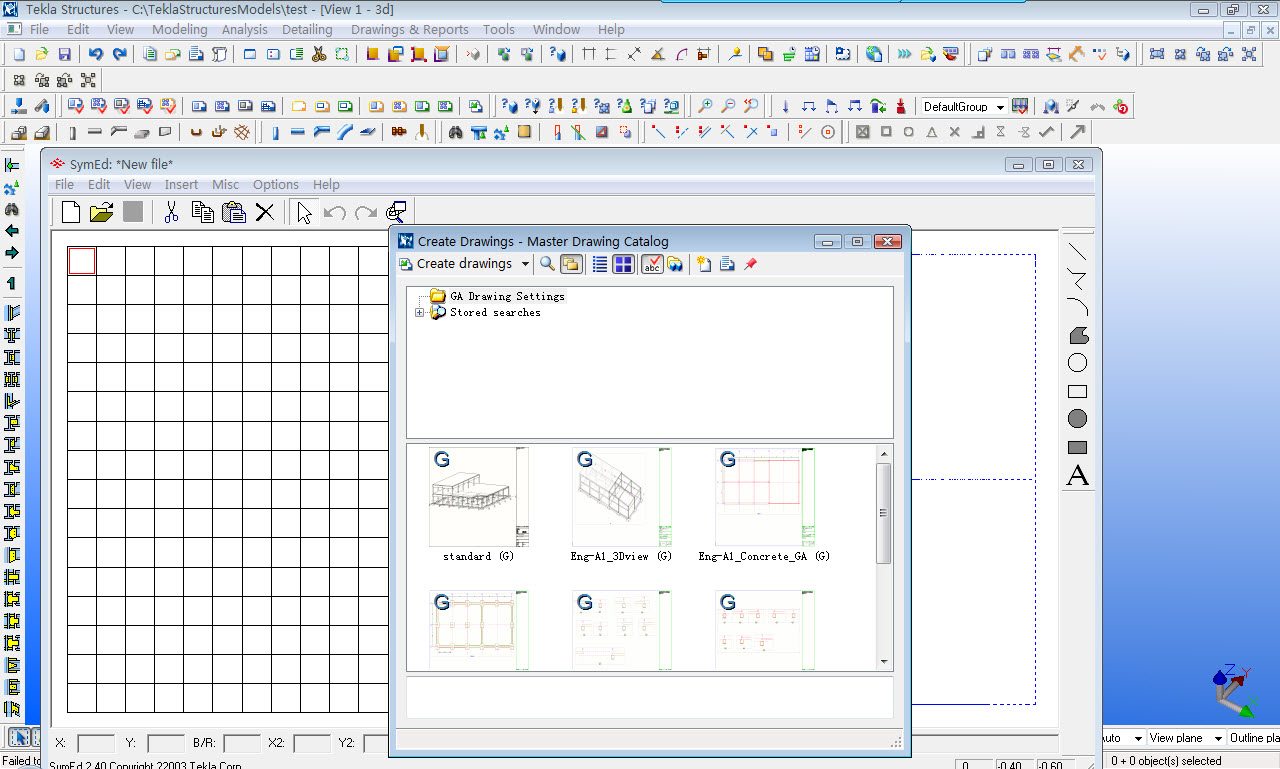Select the line drawing tool in SymEd
Image resolution: width=1280 pixels, height=769 pixels.
pos(1077,252)
